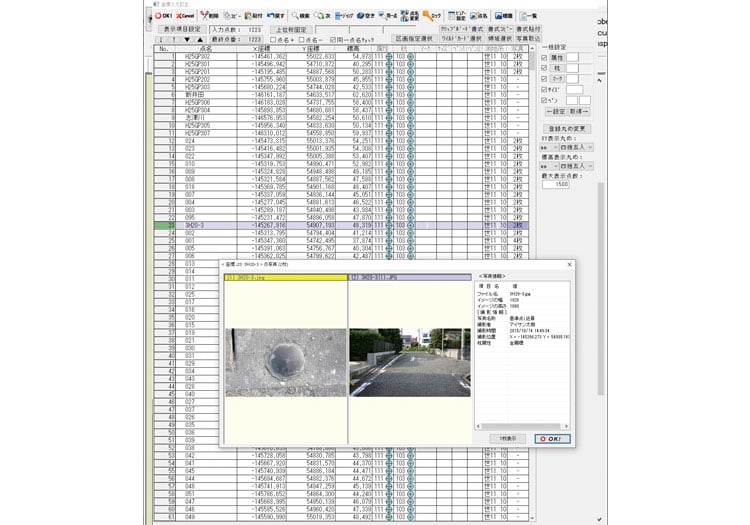
Task: Click the street view photo thumbnail
Action: pyautogui.click(x=410, y=362)
